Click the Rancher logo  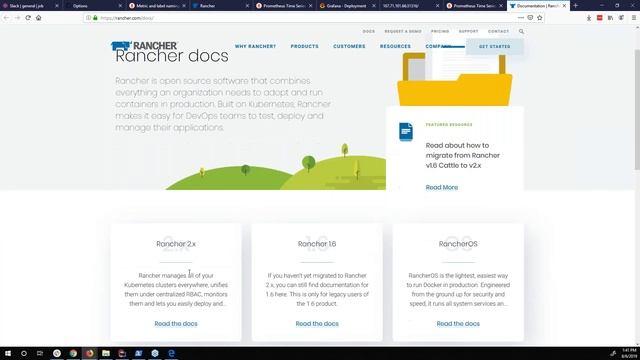144,46
